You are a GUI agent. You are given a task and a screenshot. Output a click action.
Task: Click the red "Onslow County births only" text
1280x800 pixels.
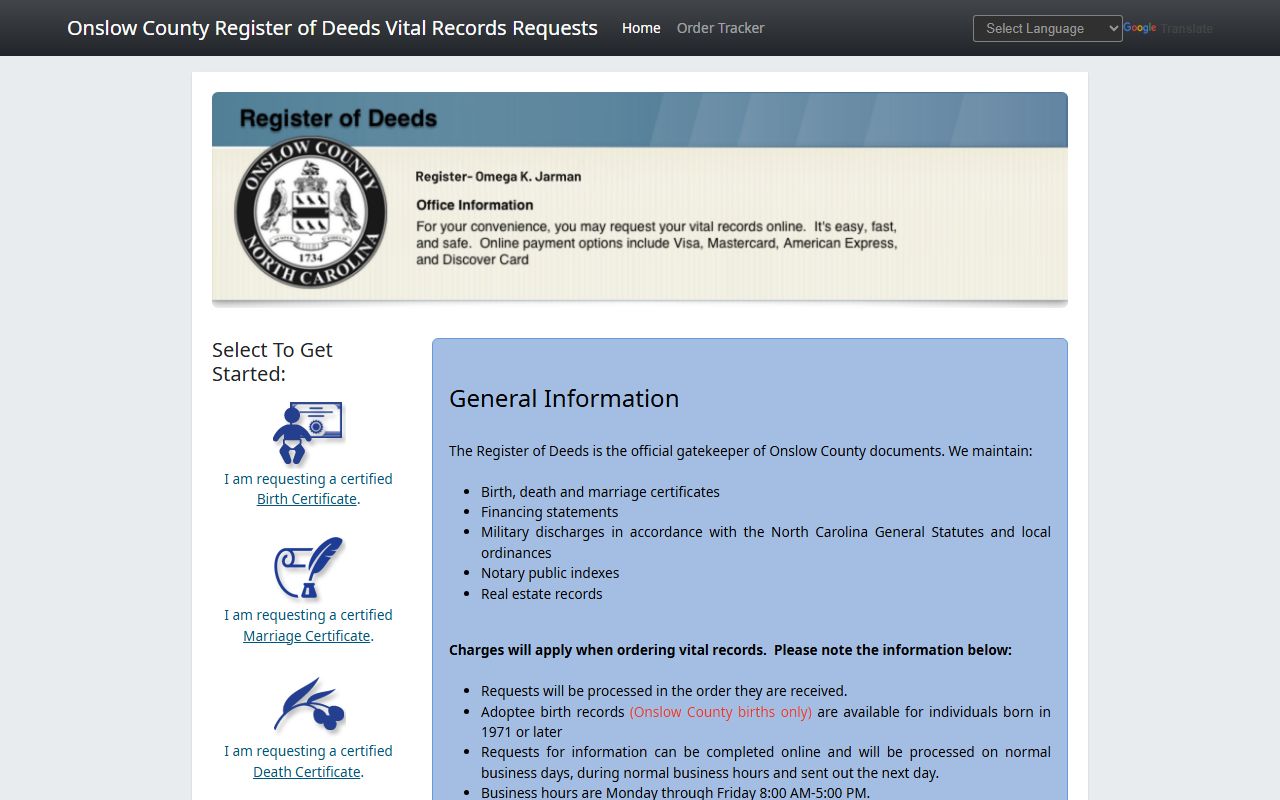(x=720, y=712)
